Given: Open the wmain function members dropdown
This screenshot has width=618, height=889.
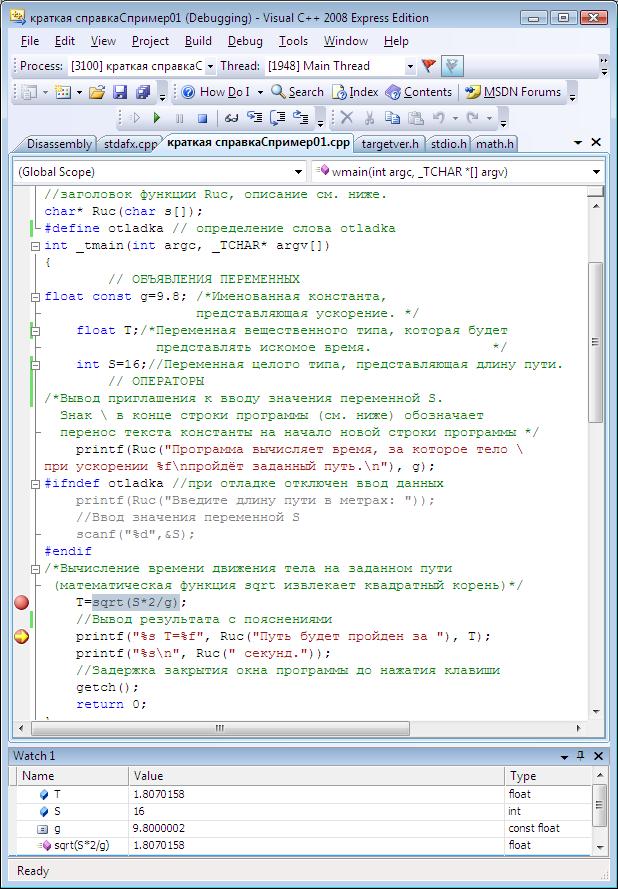Looking at the screenshot, I should (596, 172).
